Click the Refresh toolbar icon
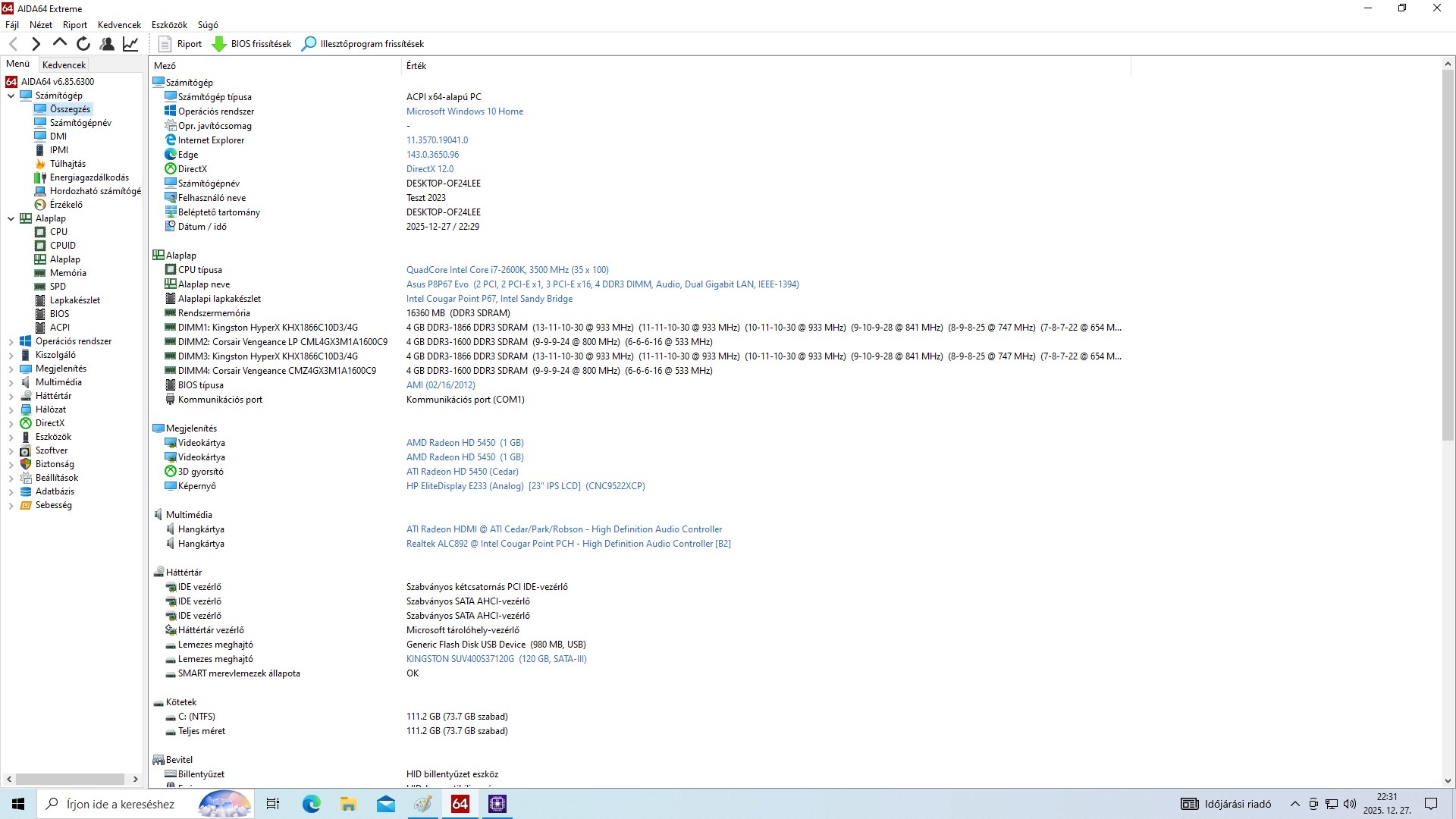Viewport: 1456px width, 819px height. click(83, 44)
